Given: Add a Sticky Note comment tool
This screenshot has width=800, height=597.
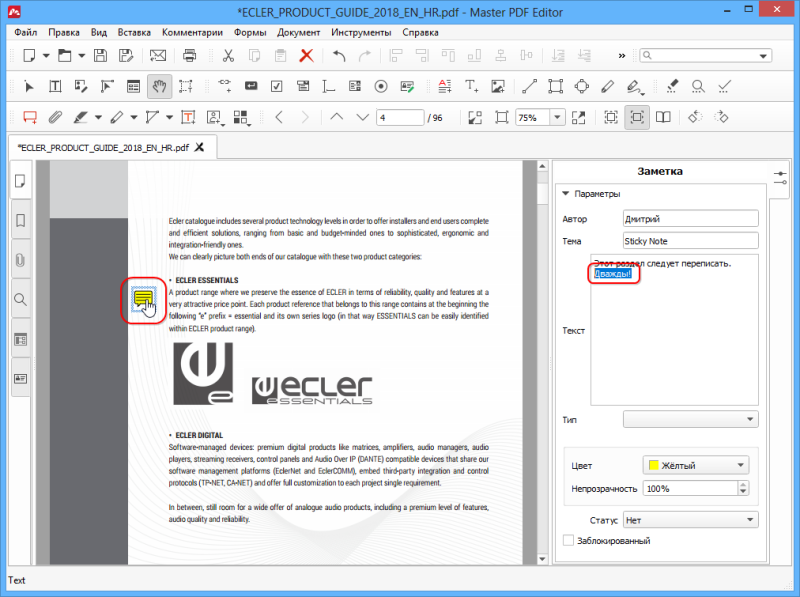Looking at the screenshot, I should click(30, 117).
